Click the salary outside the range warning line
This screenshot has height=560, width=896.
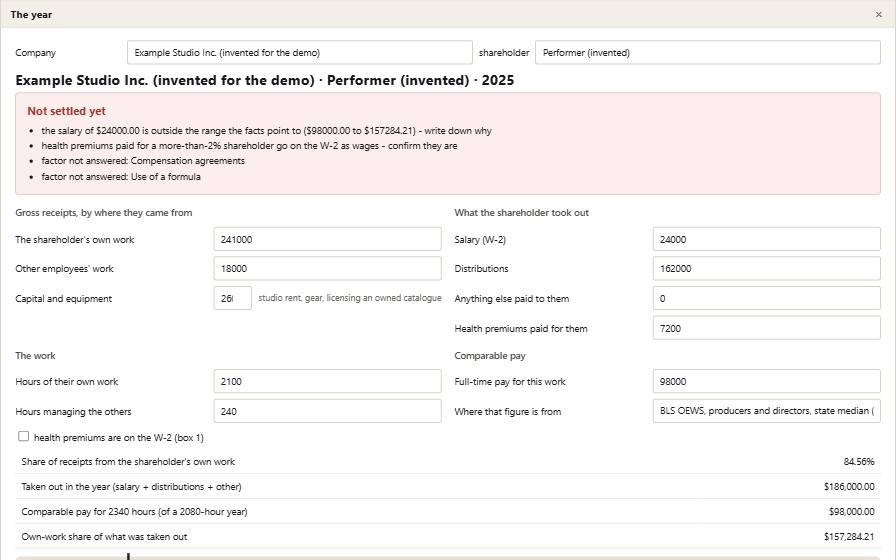pyautogui.click(x=266, y=131)
